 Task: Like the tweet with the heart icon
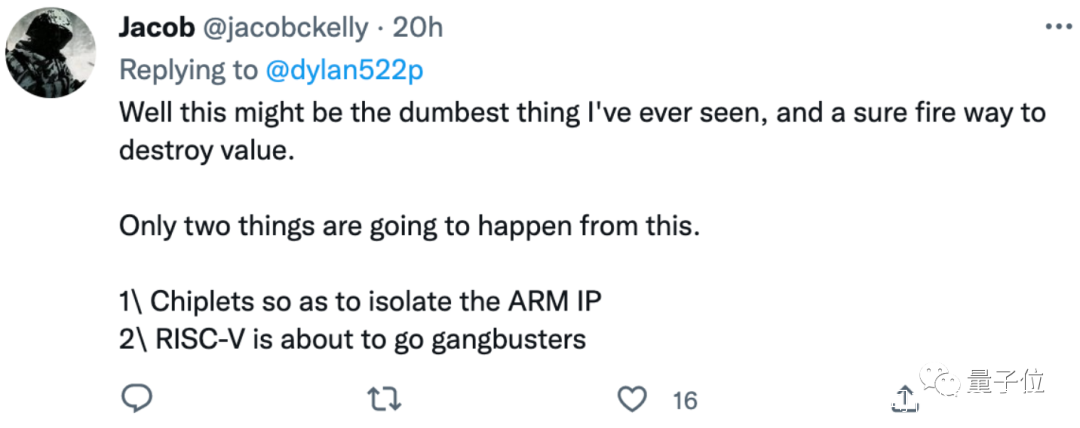pos(631,399)
